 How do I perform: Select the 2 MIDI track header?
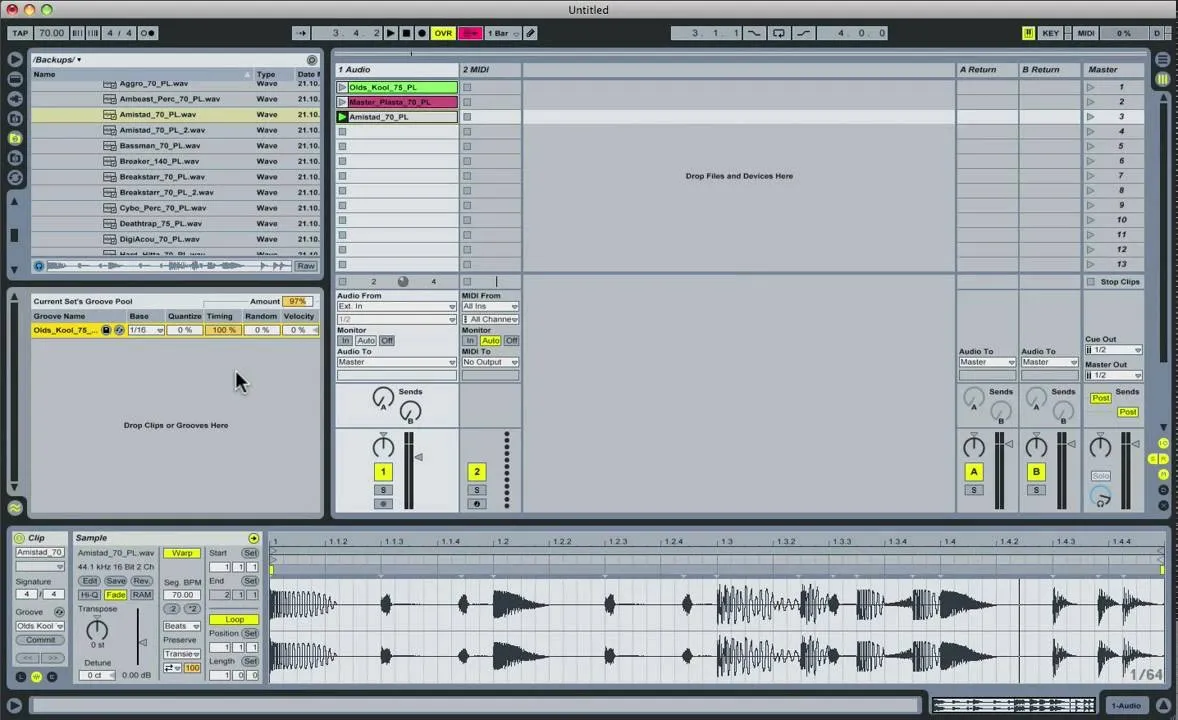[x=491, y=69]
